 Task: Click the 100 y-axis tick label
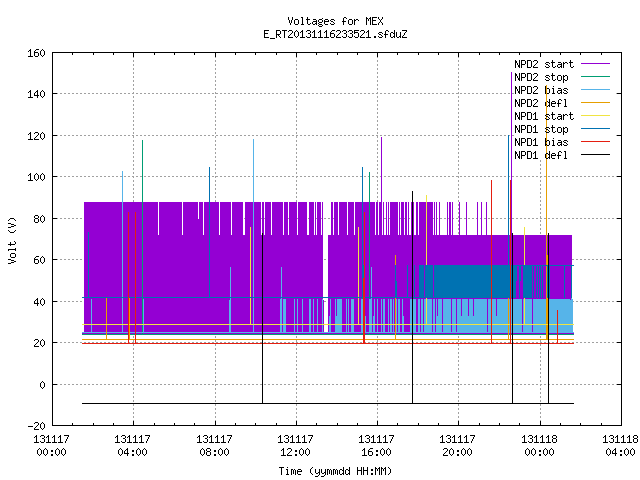pyautogui.click(x=36, y=177)
